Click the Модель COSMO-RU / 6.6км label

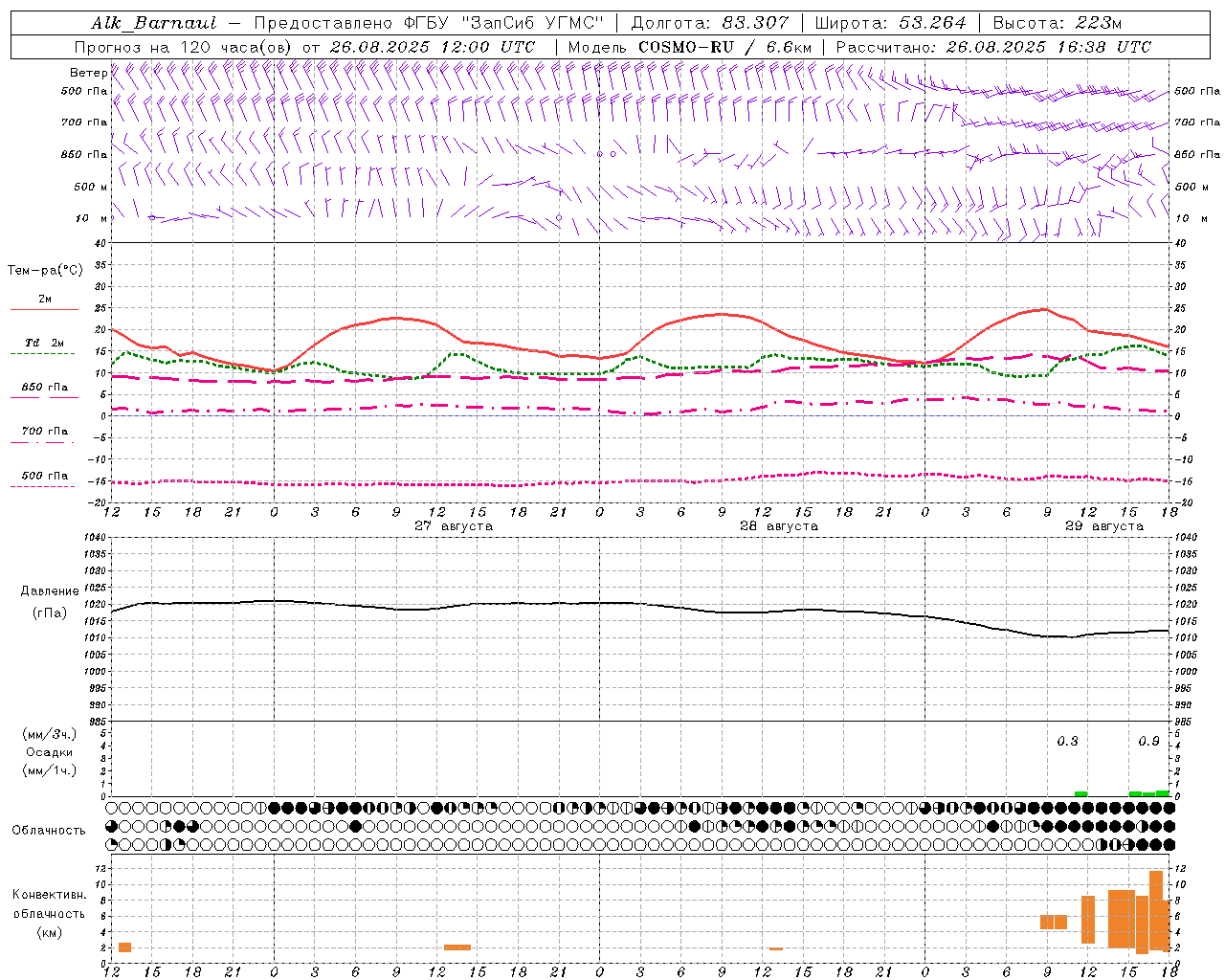690,47
